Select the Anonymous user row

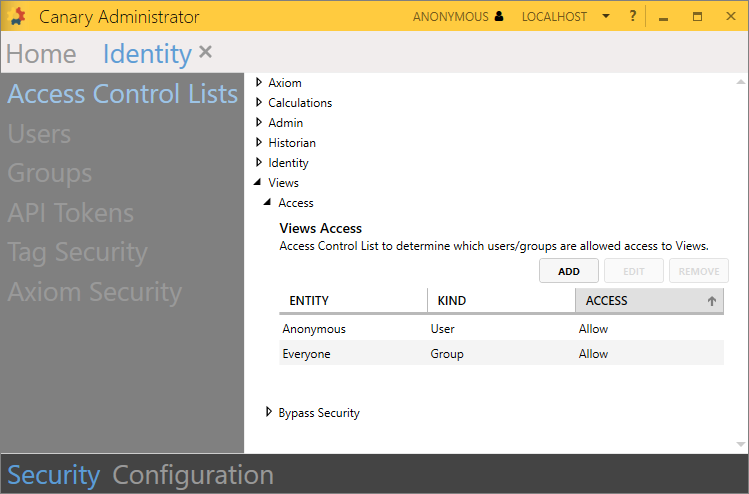coord(500,329)
